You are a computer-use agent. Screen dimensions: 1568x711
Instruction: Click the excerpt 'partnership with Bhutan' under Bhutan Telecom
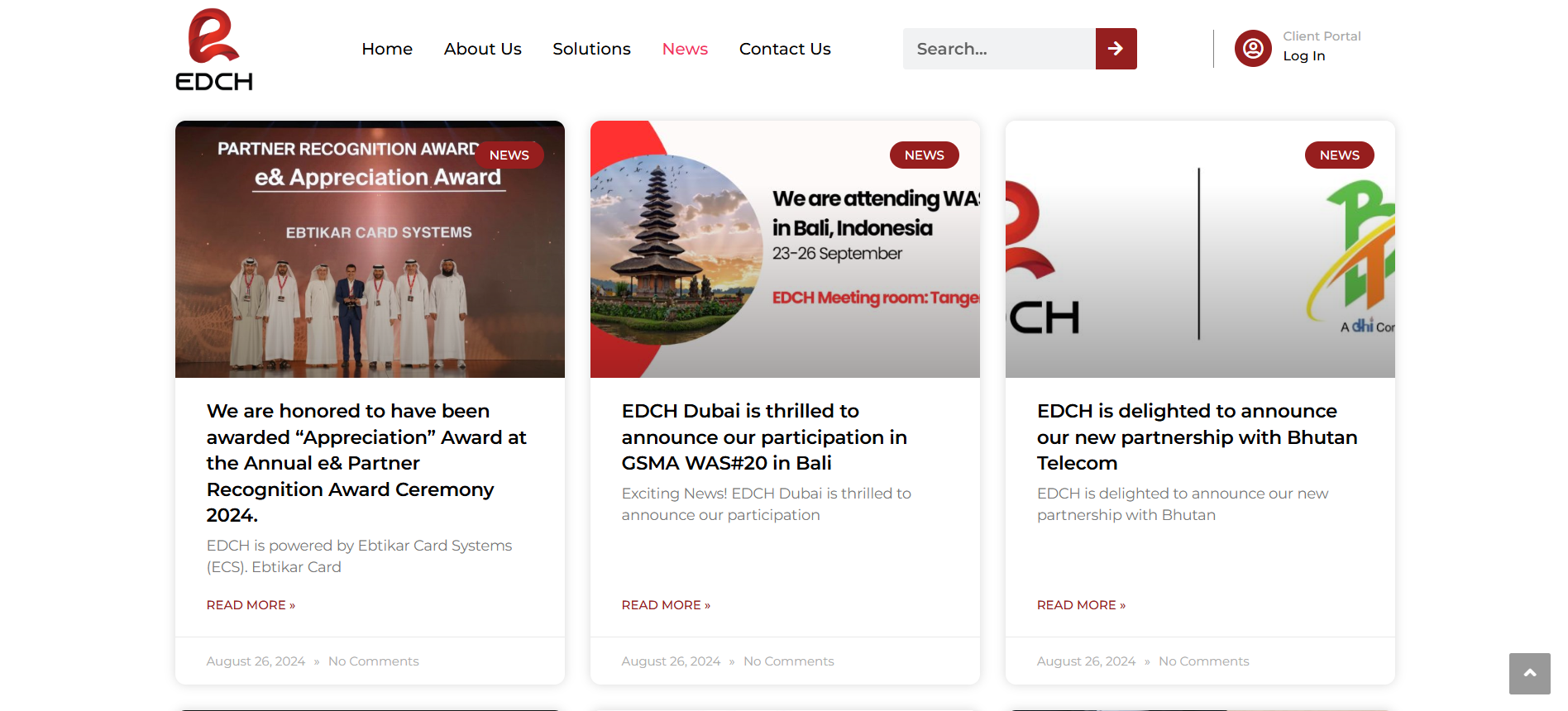[x=1183, y=504]
